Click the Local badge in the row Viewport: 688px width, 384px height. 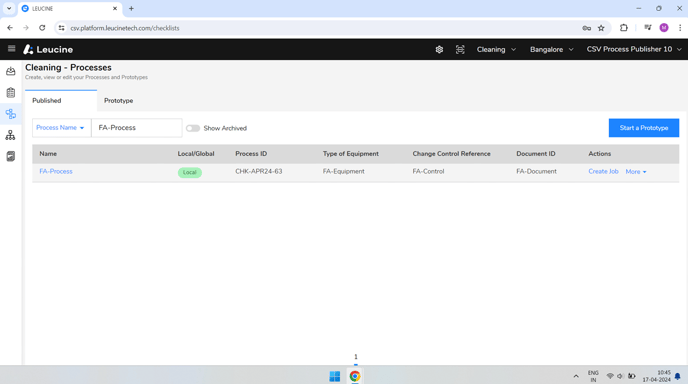pyautogui.click(x=190, y=172)
